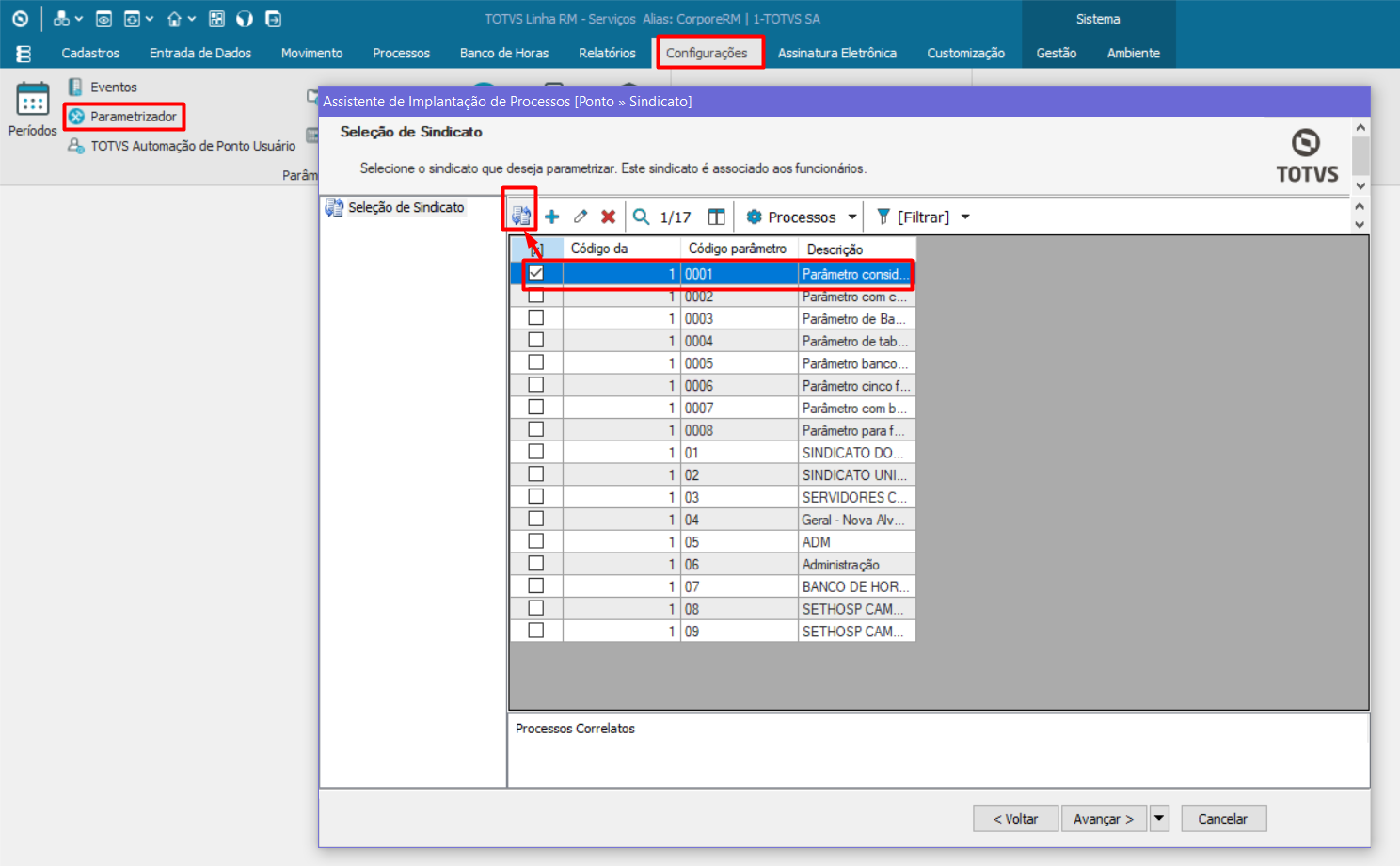Check the checkbox for SINDICATO DO row 01
The width and height of the screenshot is (1400, 866).
(536, 452)
